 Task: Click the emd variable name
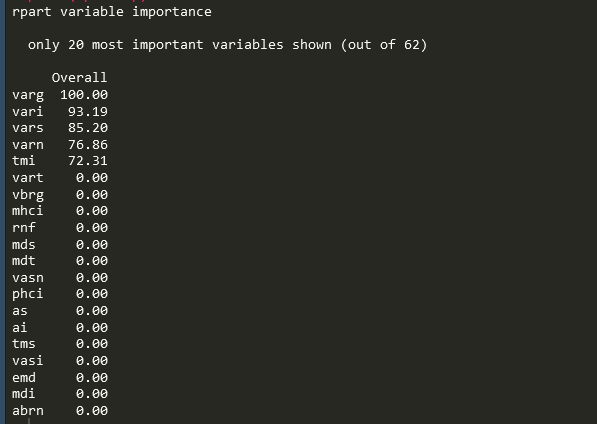click(x=24, y=378)
